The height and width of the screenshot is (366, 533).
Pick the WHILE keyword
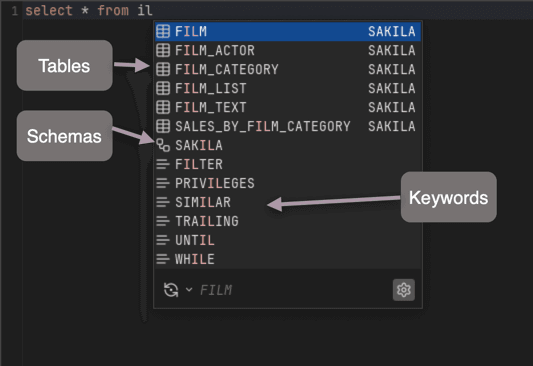click(288, 259)
